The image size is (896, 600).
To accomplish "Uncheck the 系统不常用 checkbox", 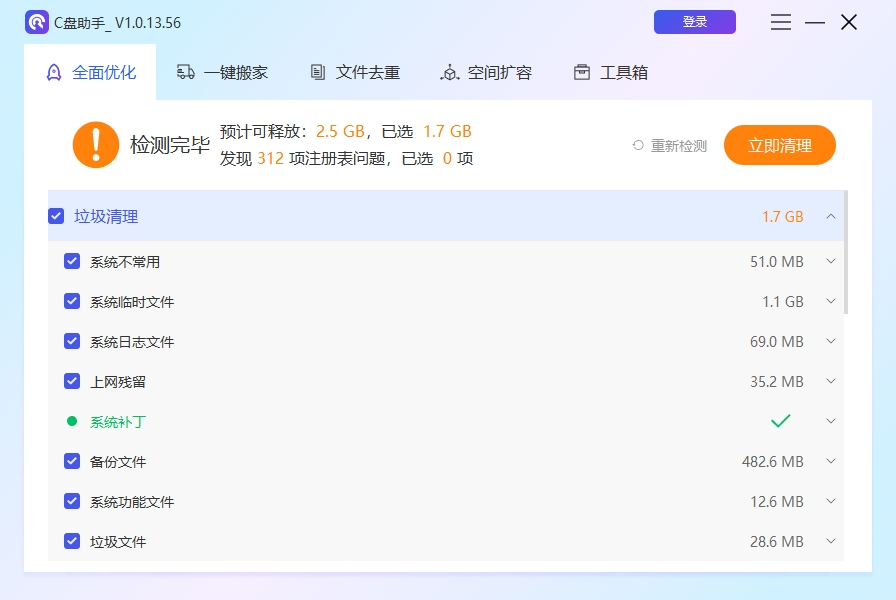I will click(x=72, y=261).
